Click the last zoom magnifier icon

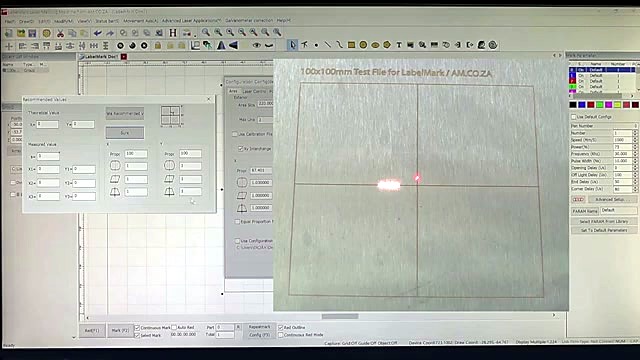[x=277, y=33]
